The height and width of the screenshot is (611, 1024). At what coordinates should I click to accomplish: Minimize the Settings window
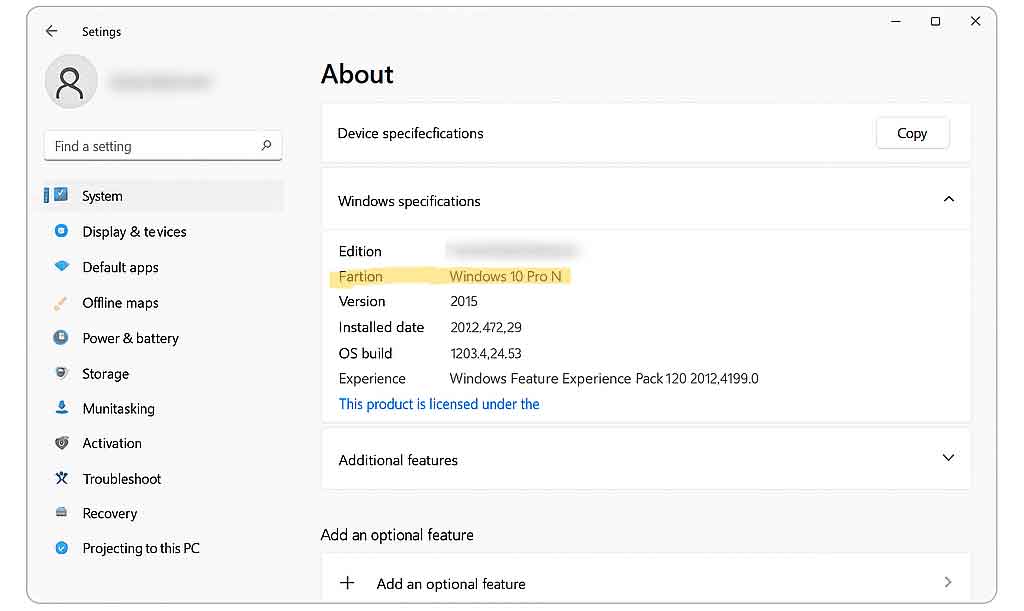click(895, 22)
